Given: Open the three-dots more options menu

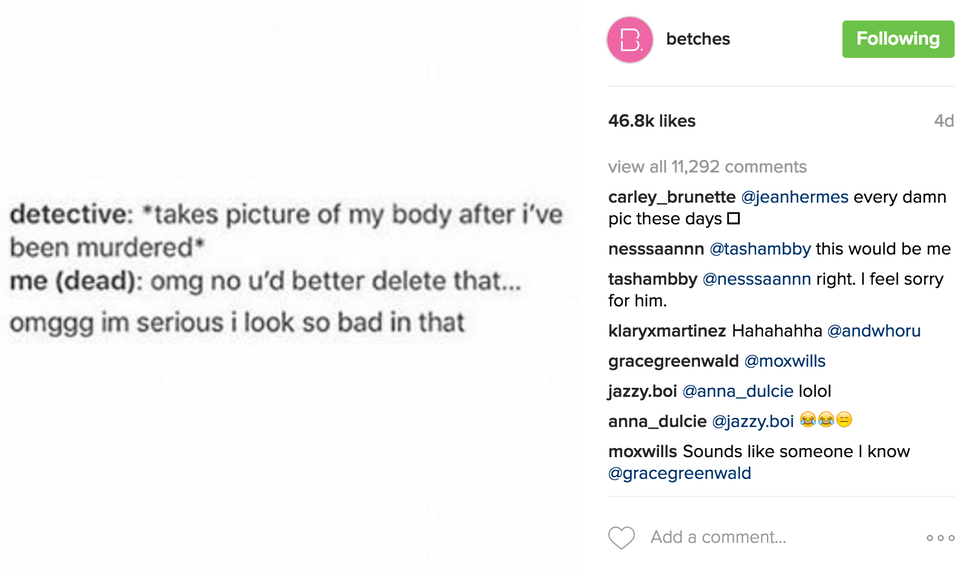Looking at the screenshot, I should click(x=940, y=538).
